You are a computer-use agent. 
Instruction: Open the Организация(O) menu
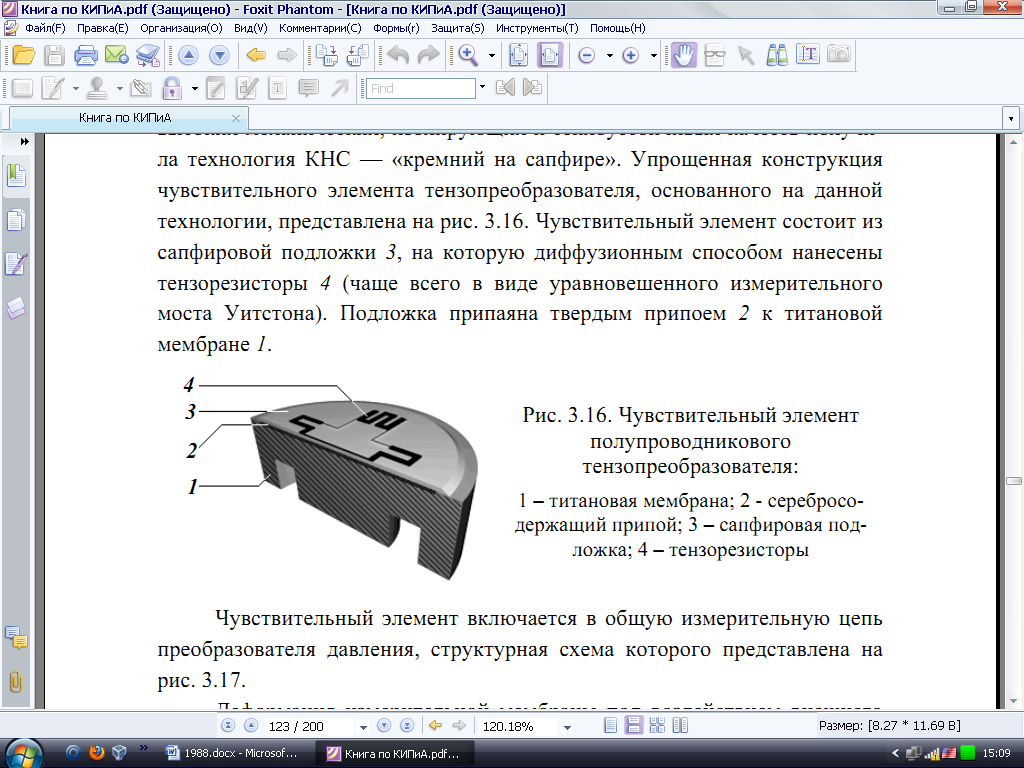(x=181, y=28)
